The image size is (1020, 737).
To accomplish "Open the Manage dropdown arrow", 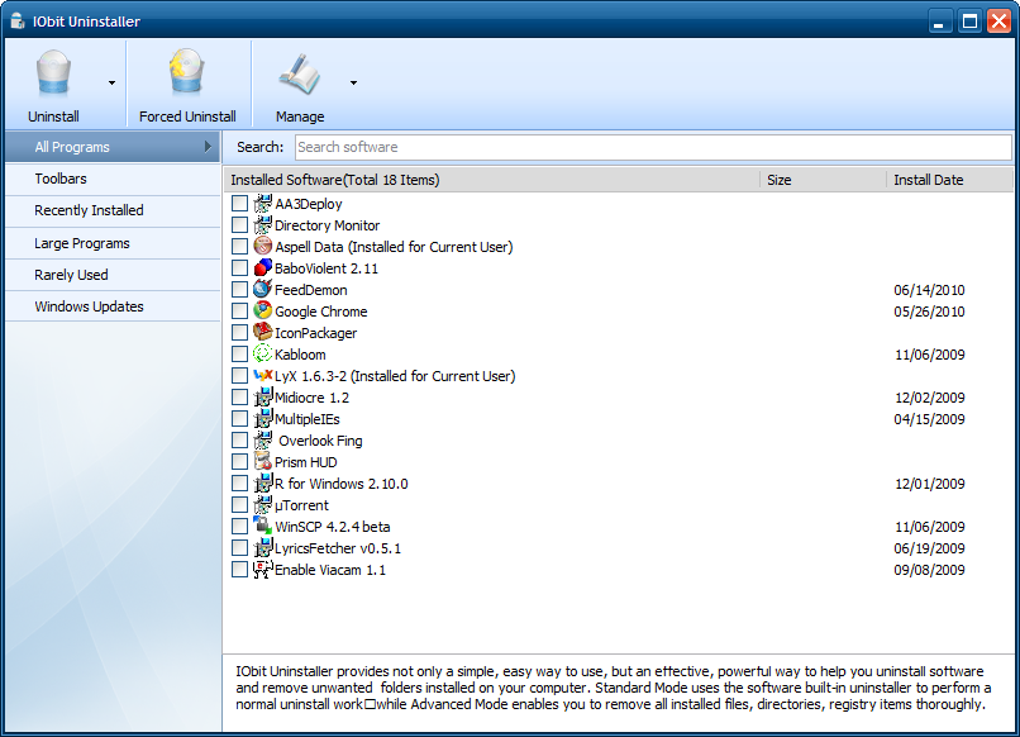I will (x=352, y=85).
